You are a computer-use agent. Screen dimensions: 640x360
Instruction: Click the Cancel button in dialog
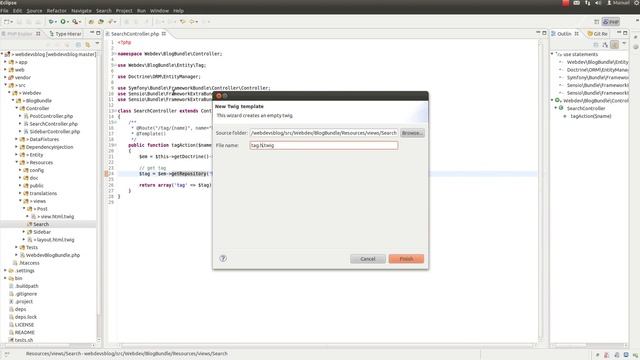[x=367, y=259]
